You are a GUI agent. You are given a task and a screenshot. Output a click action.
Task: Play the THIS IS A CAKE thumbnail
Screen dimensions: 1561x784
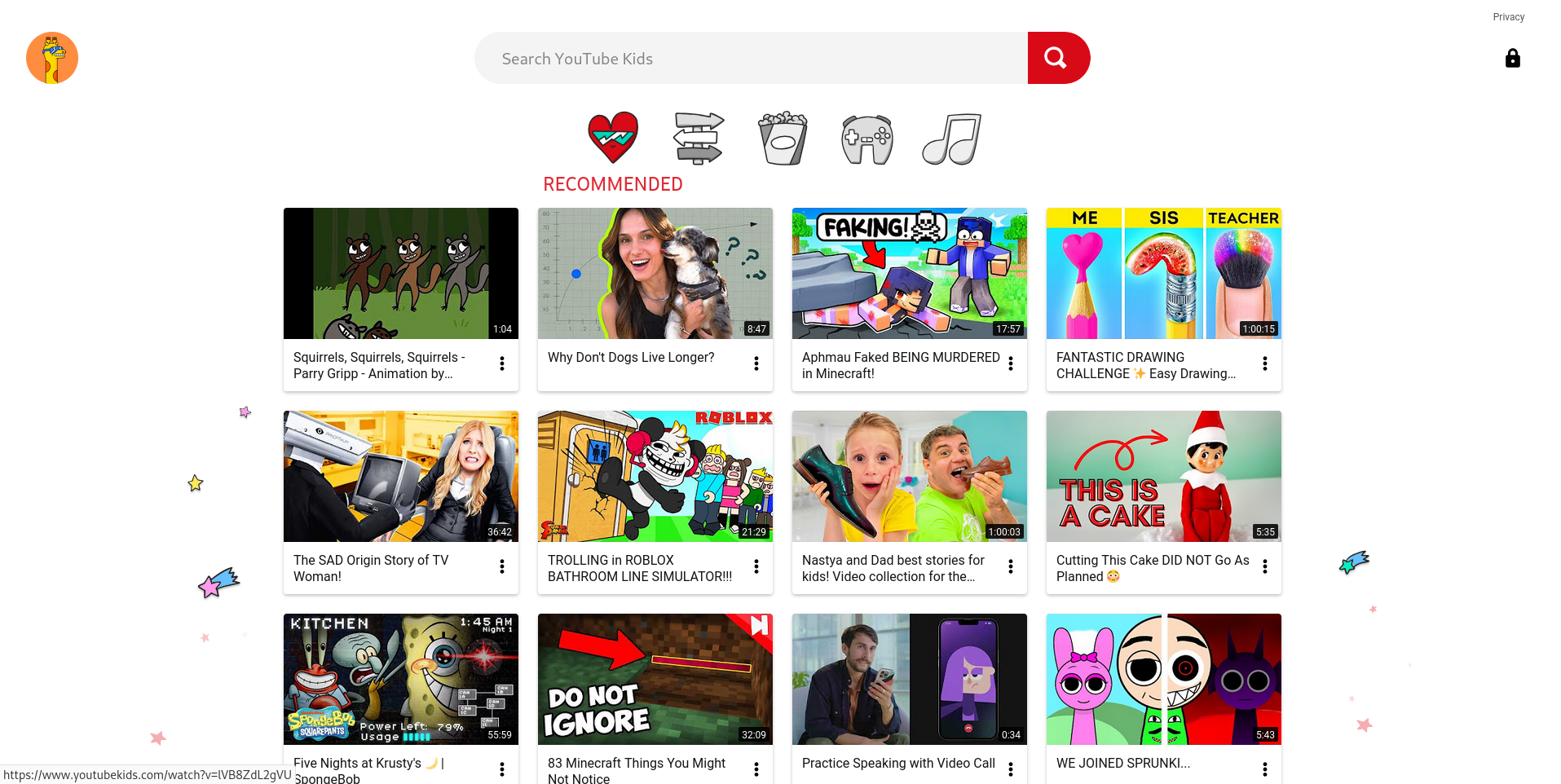point(1164,476)
